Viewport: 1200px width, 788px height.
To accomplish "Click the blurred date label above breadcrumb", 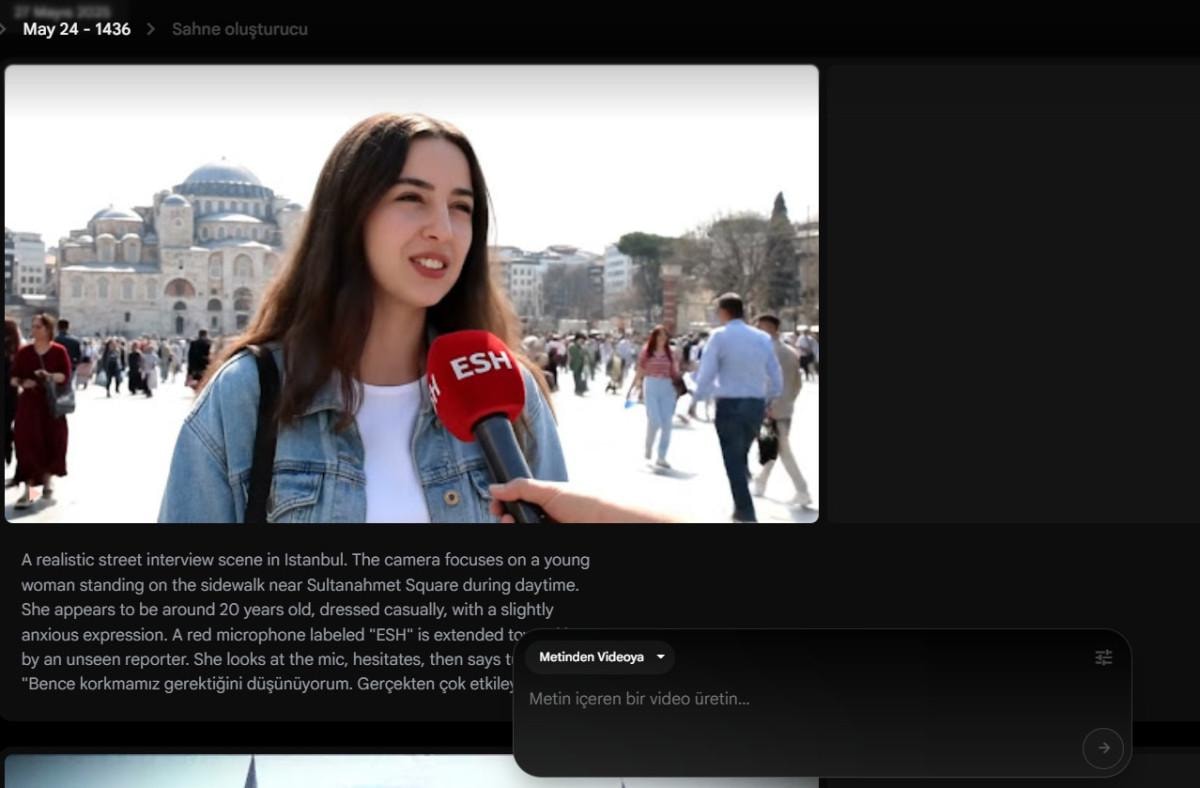I will tap(63, 11).
